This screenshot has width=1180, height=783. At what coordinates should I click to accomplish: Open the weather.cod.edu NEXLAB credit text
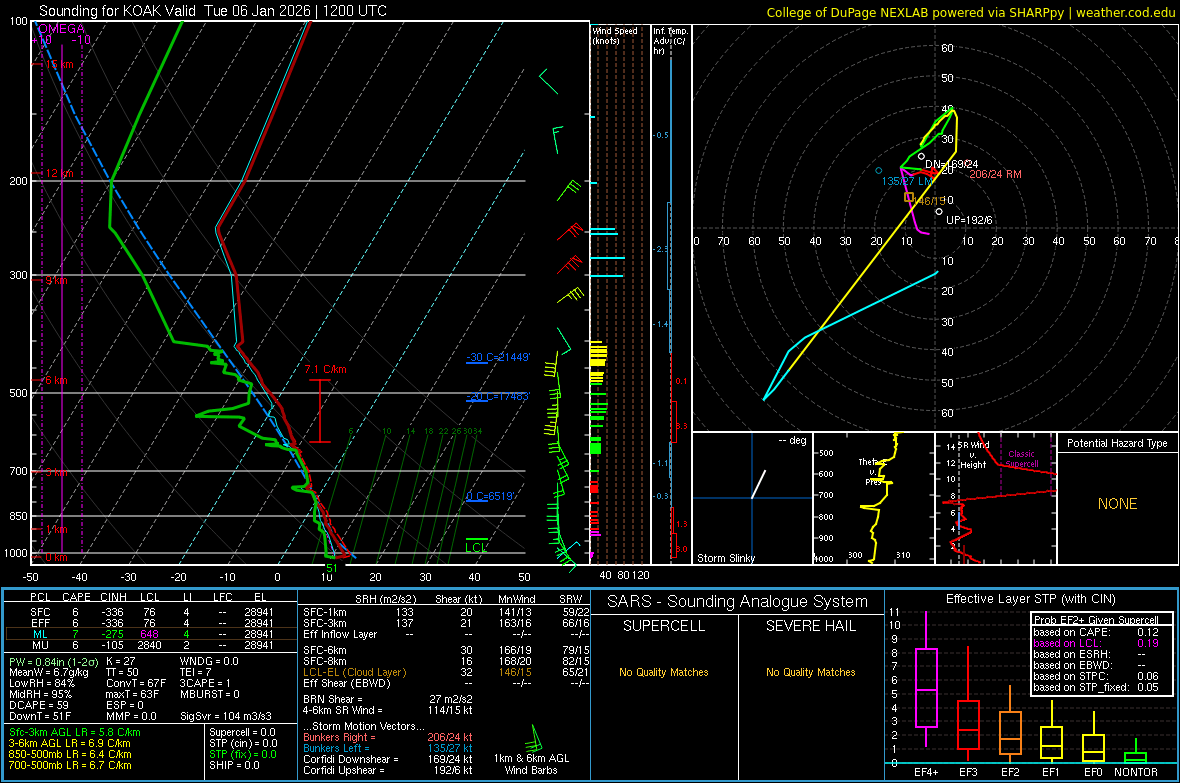pos(971,12)
